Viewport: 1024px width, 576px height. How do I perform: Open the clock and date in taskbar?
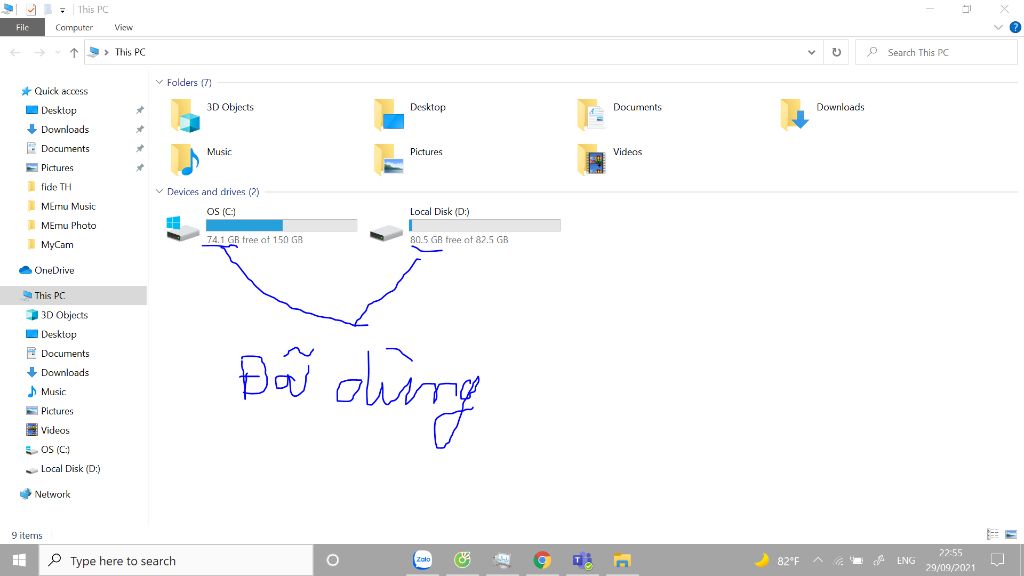950,560
